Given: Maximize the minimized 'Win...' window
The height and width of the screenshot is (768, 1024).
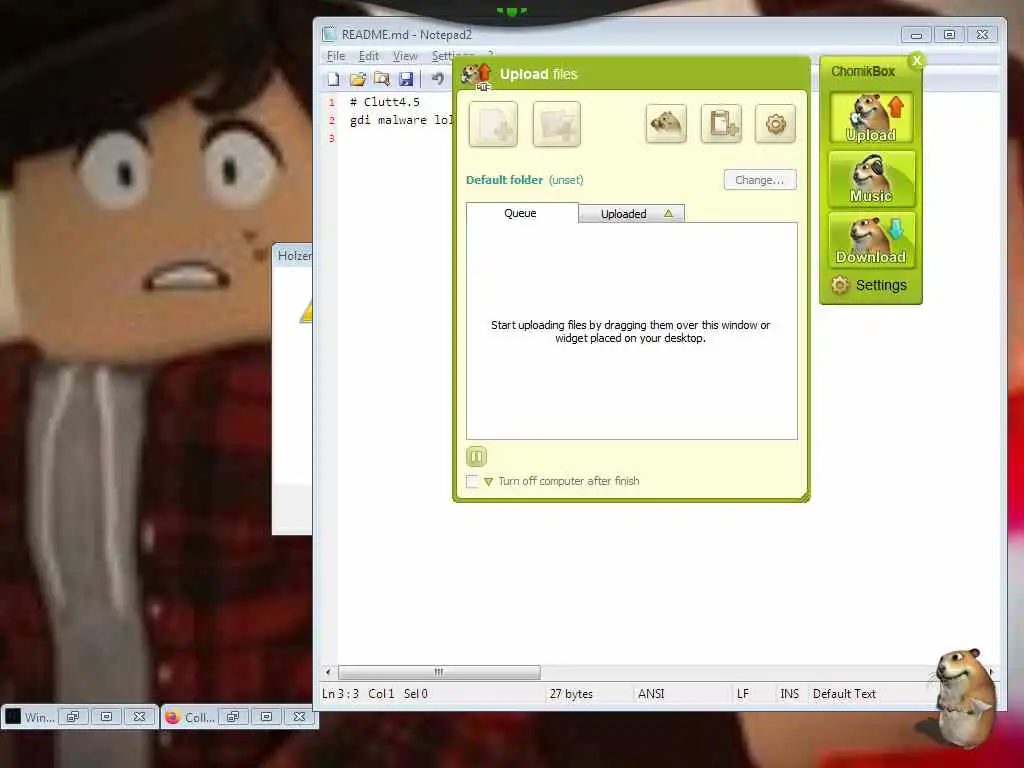Looking at the screenshot, I should pos(106,716).
